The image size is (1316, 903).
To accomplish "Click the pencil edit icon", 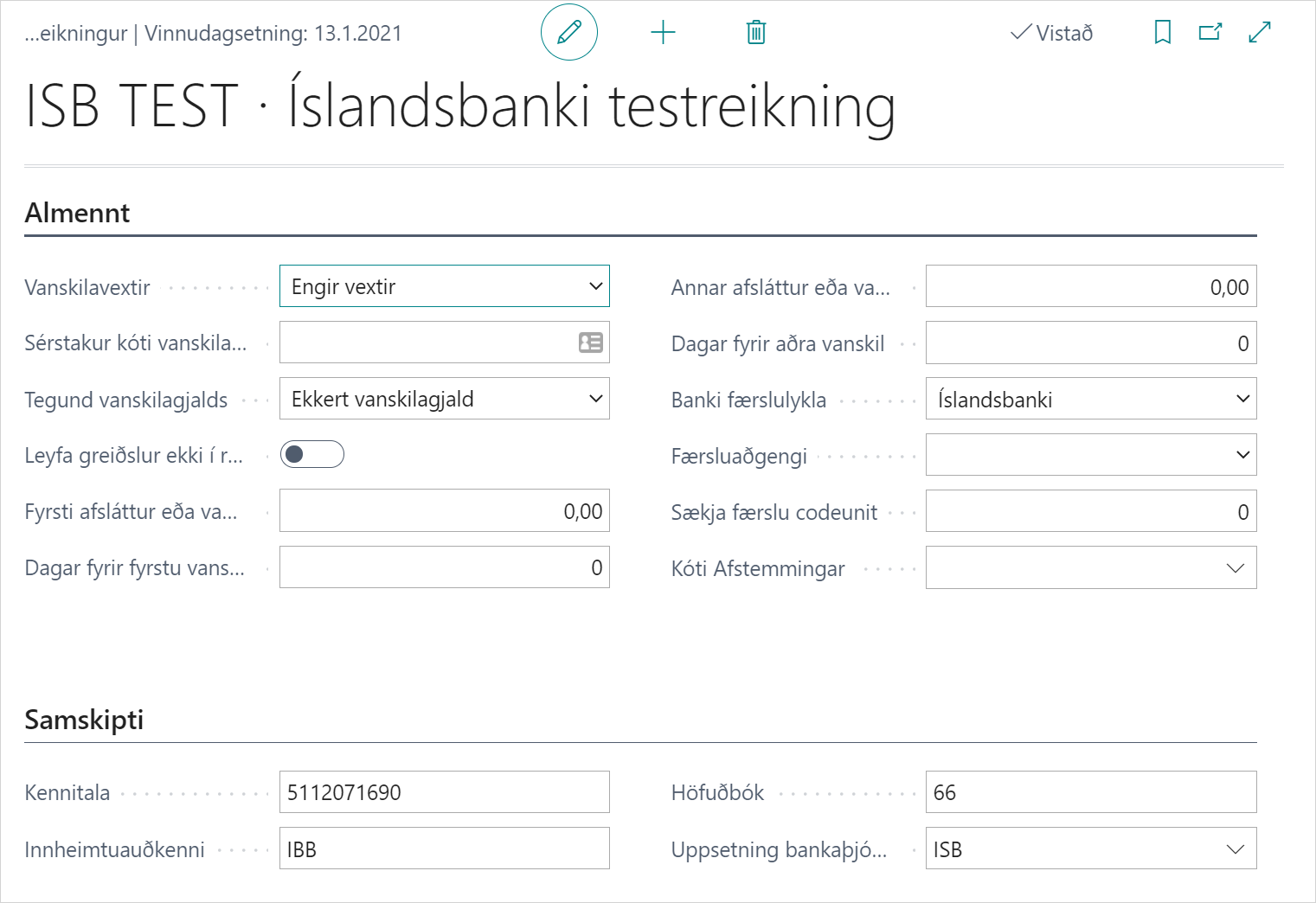I will 569,33.
